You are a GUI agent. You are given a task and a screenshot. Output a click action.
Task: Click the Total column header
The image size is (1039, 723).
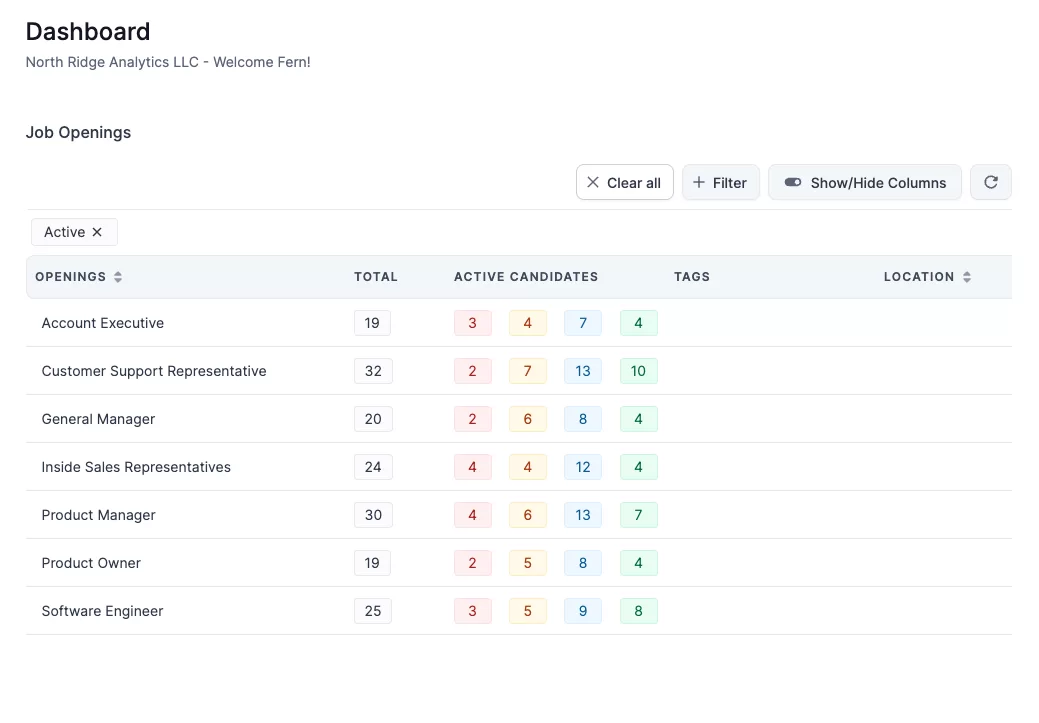tap(376, 277)
